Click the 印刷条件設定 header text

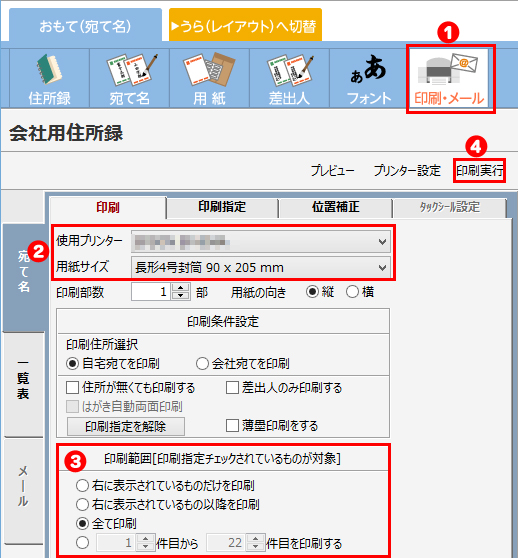pos(223,322)
